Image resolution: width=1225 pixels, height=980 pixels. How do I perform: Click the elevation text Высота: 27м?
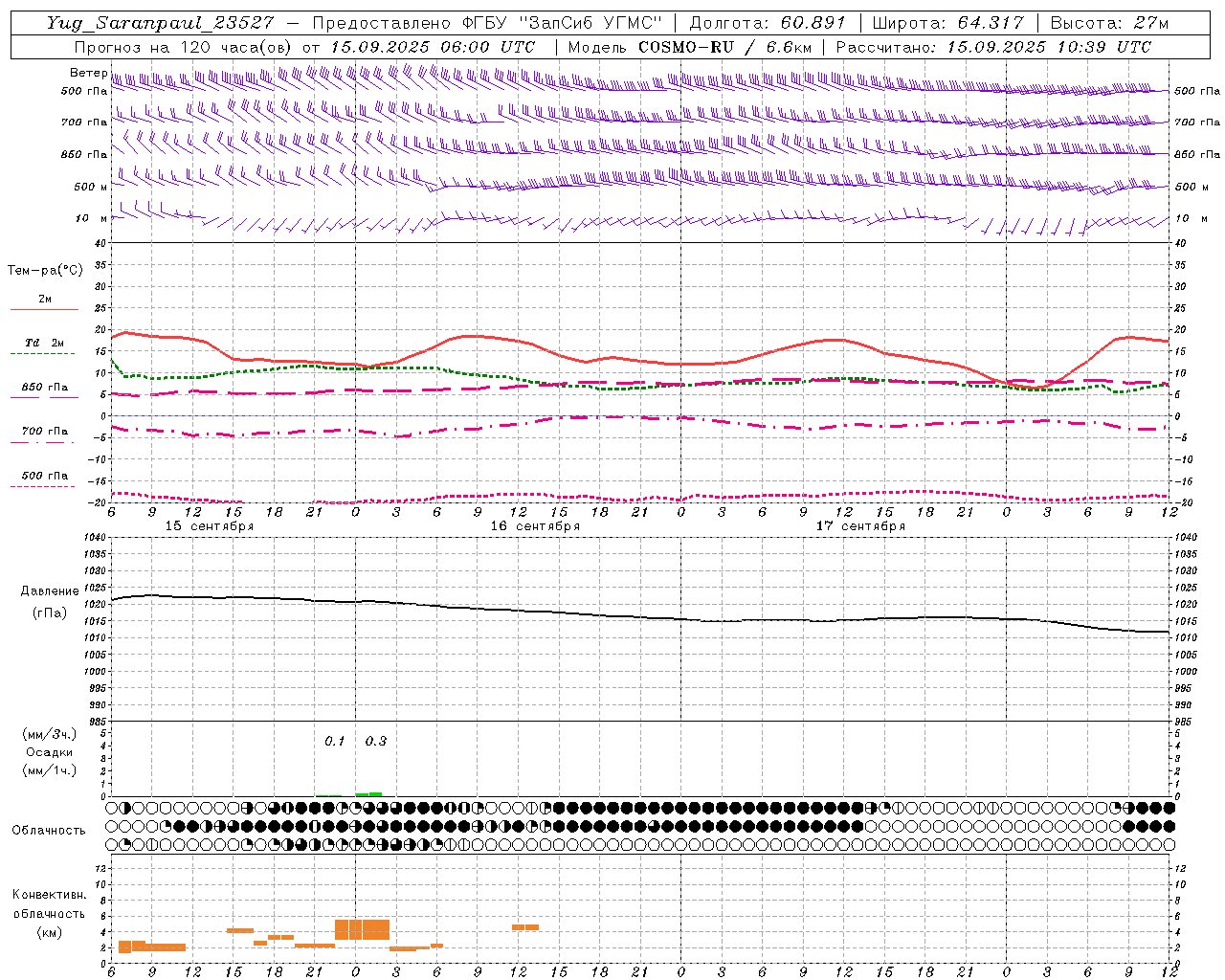point(1109,23)
